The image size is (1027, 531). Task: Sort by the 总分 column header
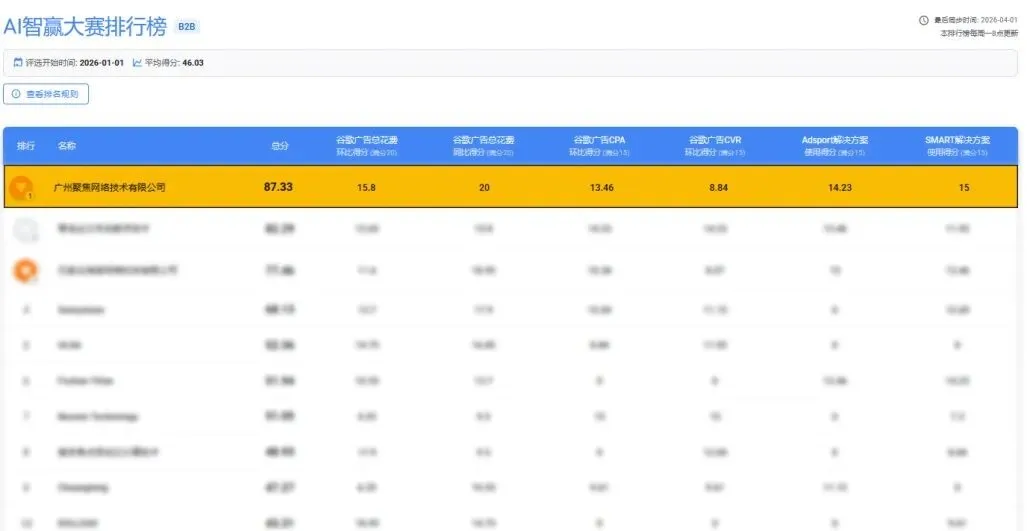pyautogui.click(x=279, y=146)
